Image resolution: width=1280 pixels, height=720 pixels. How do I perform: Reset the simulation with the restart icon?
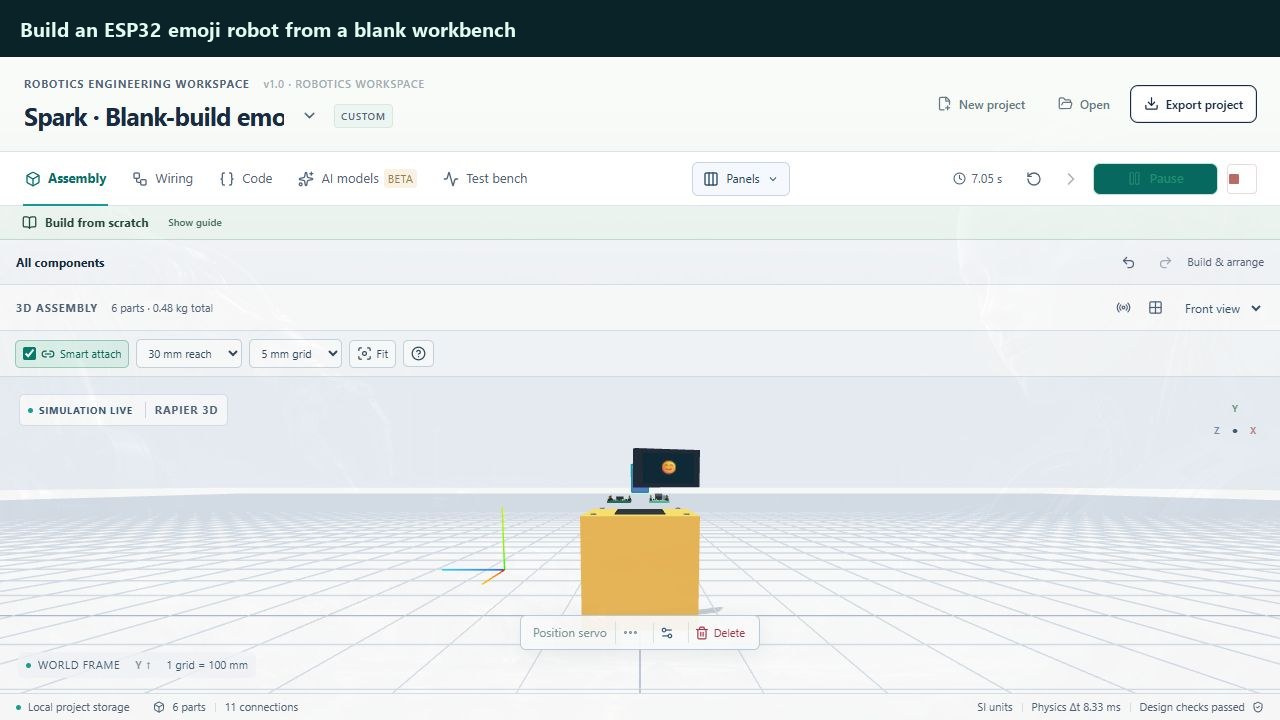(x=1034, y=179)
